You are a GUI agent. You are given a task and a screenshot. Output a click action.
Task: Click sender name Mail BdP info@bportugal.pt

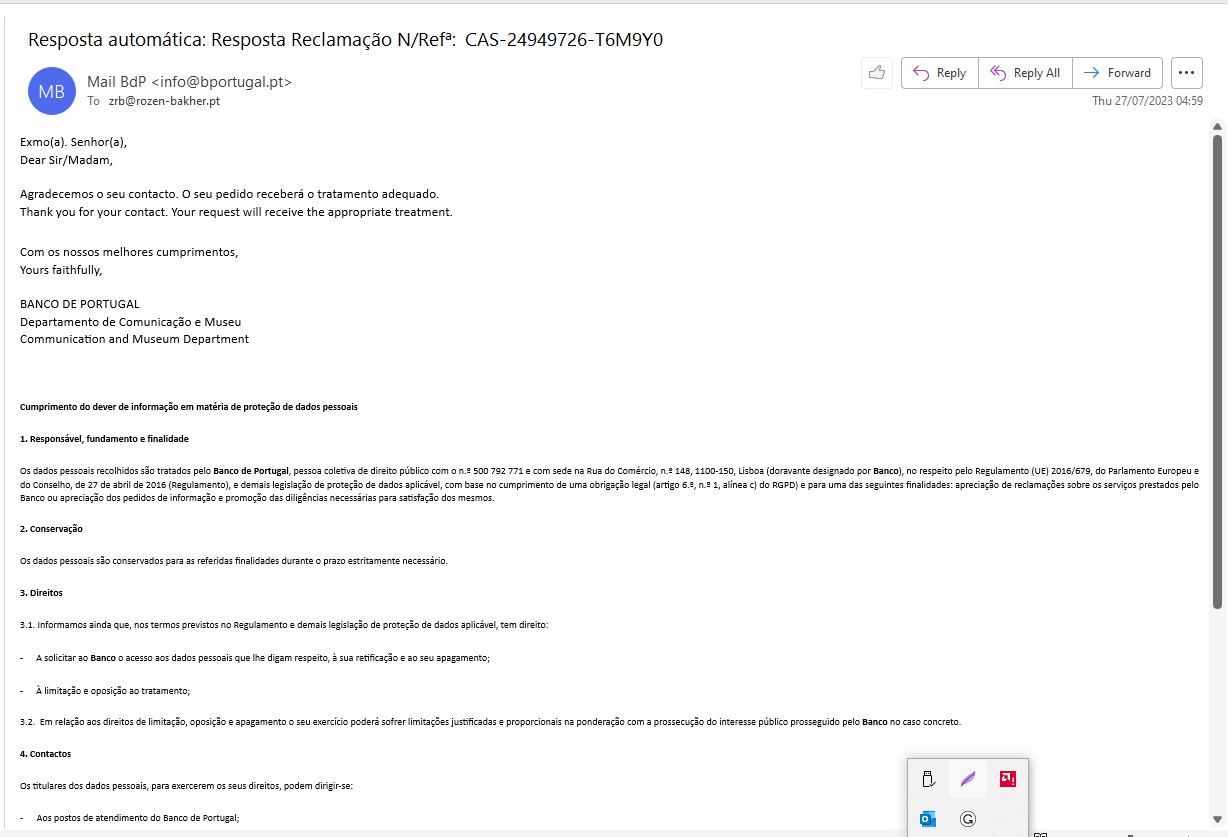click(x=190, y=82)
